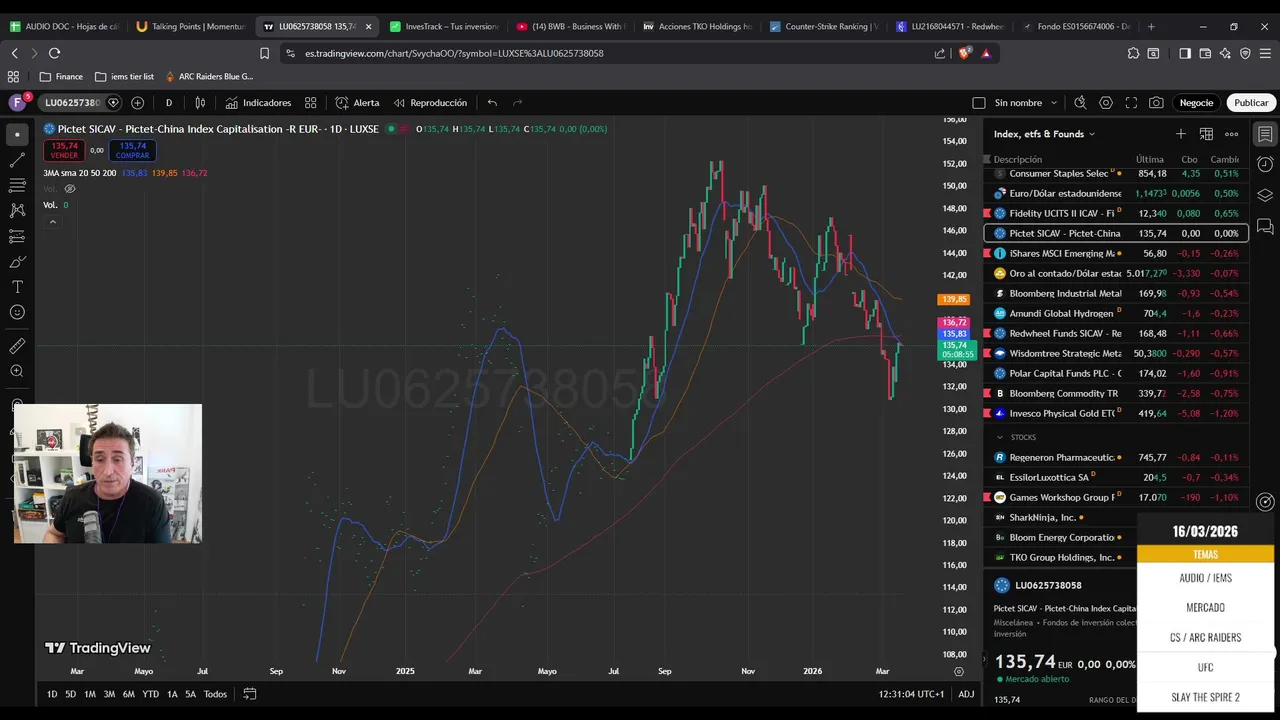The image size is (1280, 720).
Task: Open the go-to-date calendar icon
Action: pyautogui.click(x=250, y=694)
